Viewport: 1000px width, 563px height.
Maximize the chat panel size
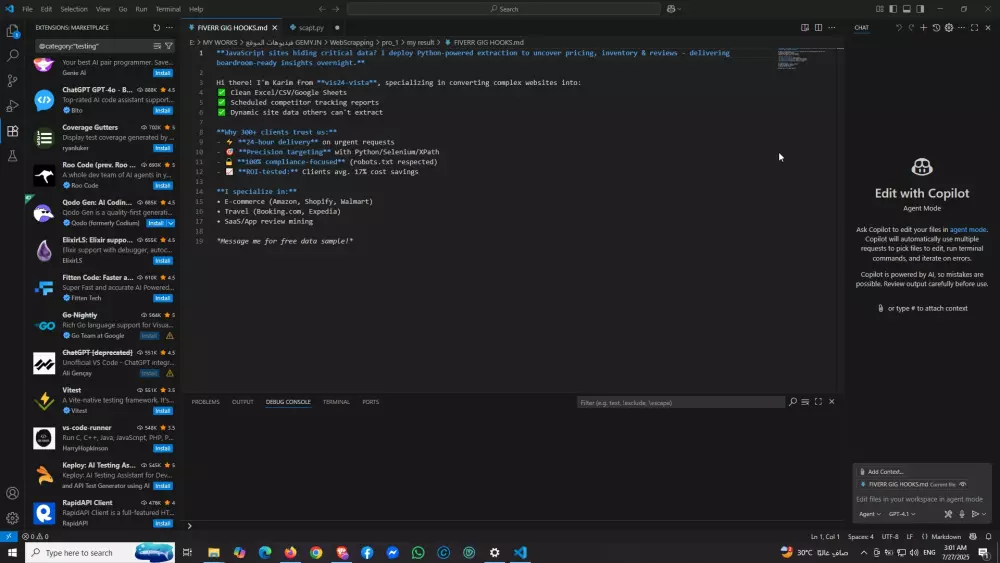(x=974, y=27)
